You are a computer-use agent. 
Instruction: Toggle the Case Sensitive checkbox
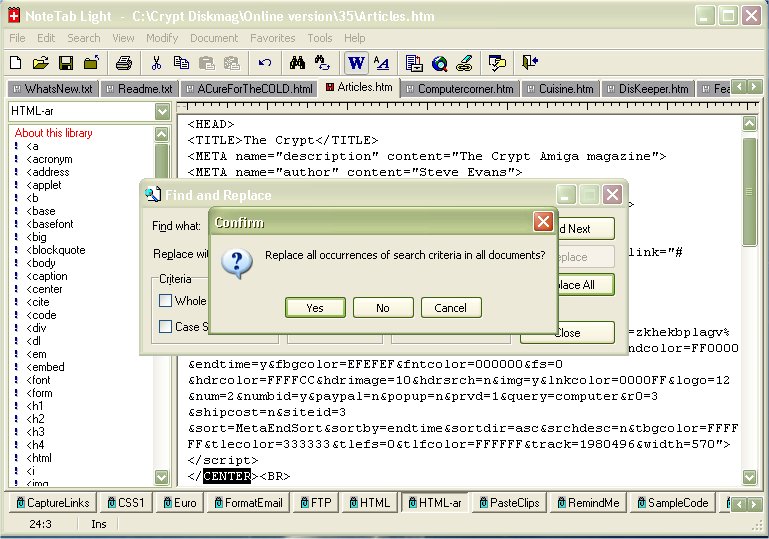click(x=166, y=326)
